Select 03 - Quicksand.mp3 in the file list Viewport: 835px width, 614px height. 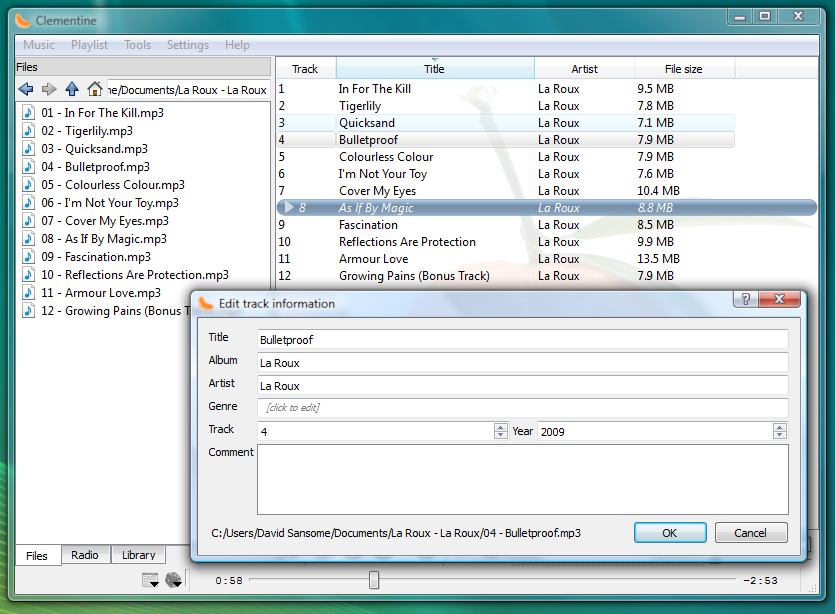pos(95,149)
